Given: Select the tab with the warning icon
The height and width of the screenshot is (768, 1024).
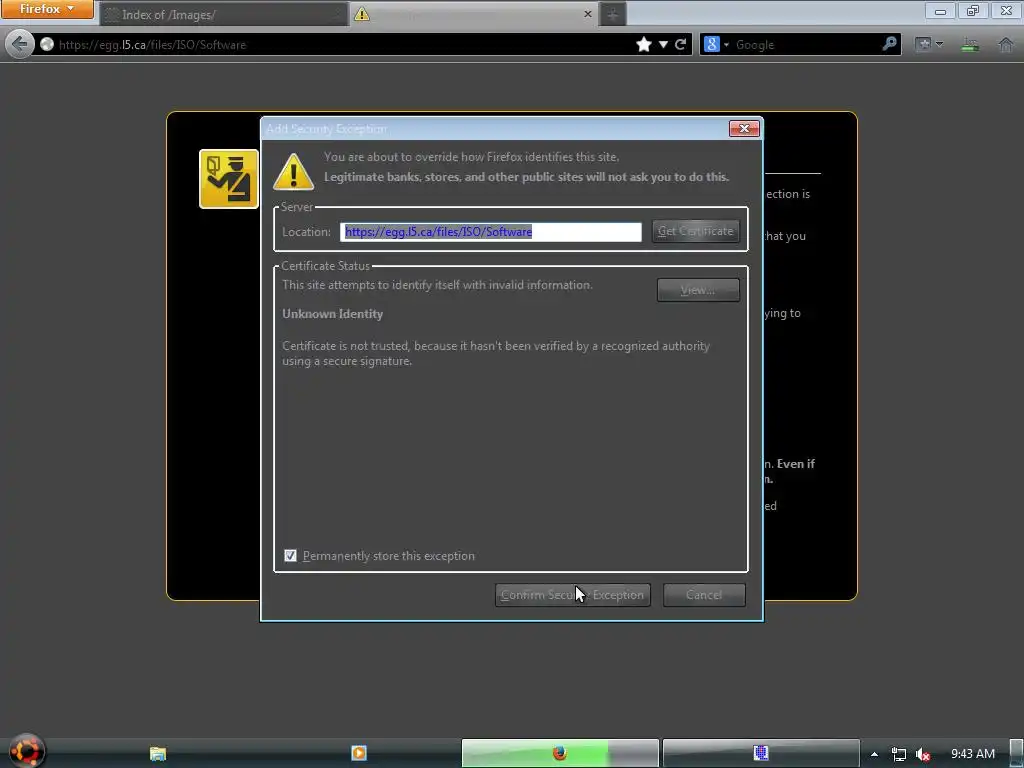Looking at the screenshot, I should [472, 14].
